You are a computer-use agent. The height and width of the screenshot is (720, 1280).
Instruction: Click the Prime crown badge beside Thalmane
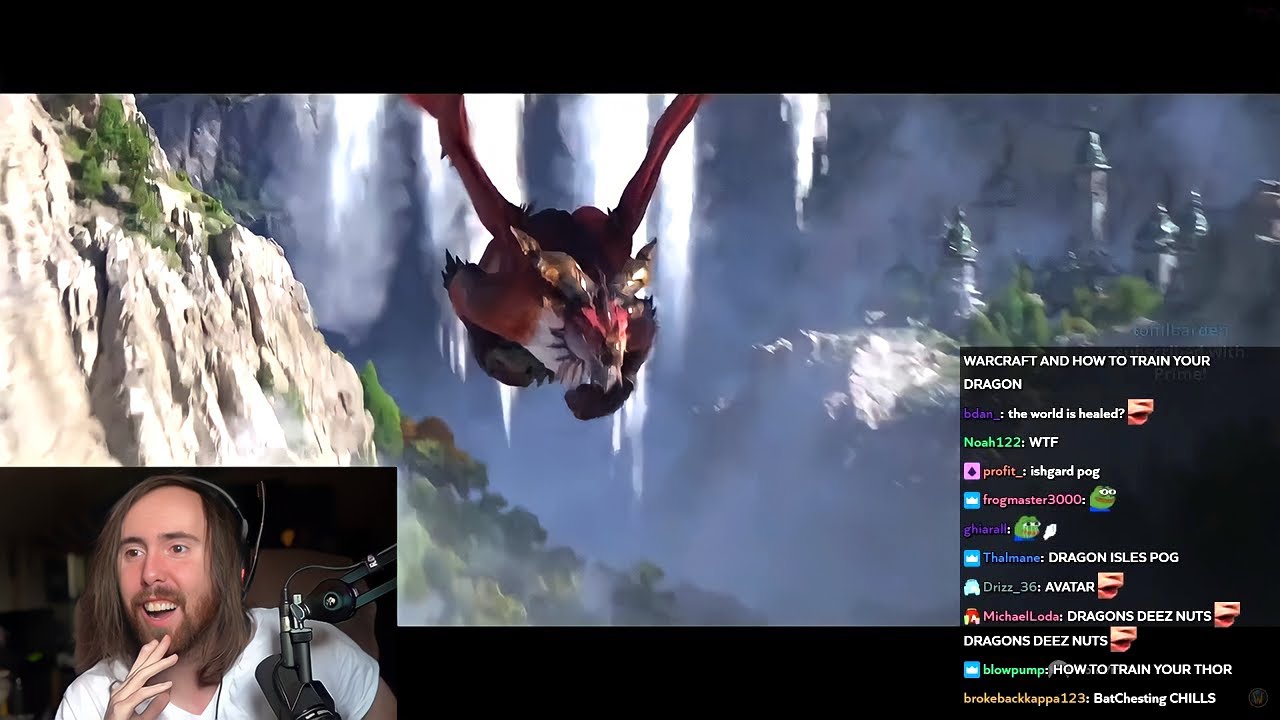click(971, 558)
